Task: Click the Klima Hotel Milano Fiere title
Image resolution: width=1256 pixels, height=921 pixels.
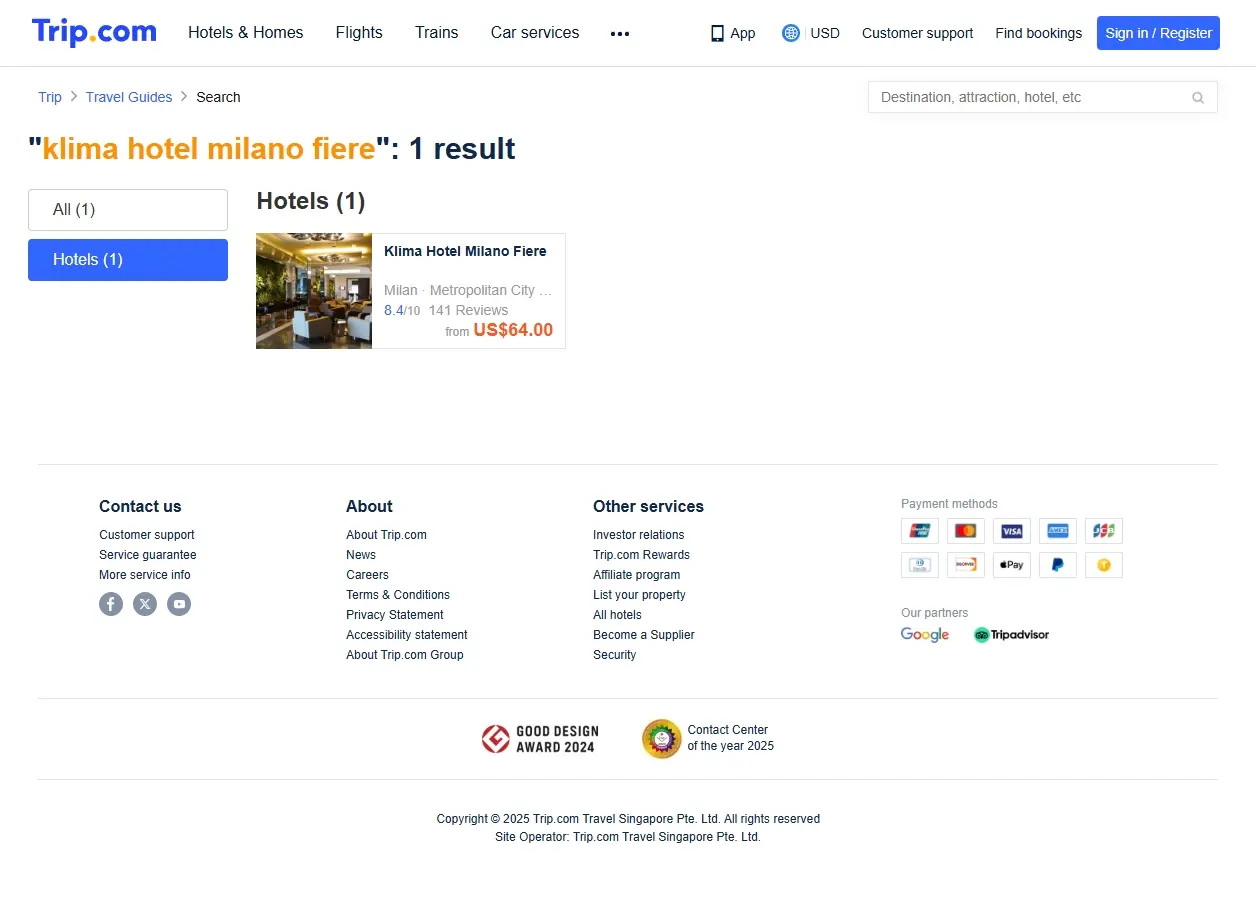Action: [465, 251]
